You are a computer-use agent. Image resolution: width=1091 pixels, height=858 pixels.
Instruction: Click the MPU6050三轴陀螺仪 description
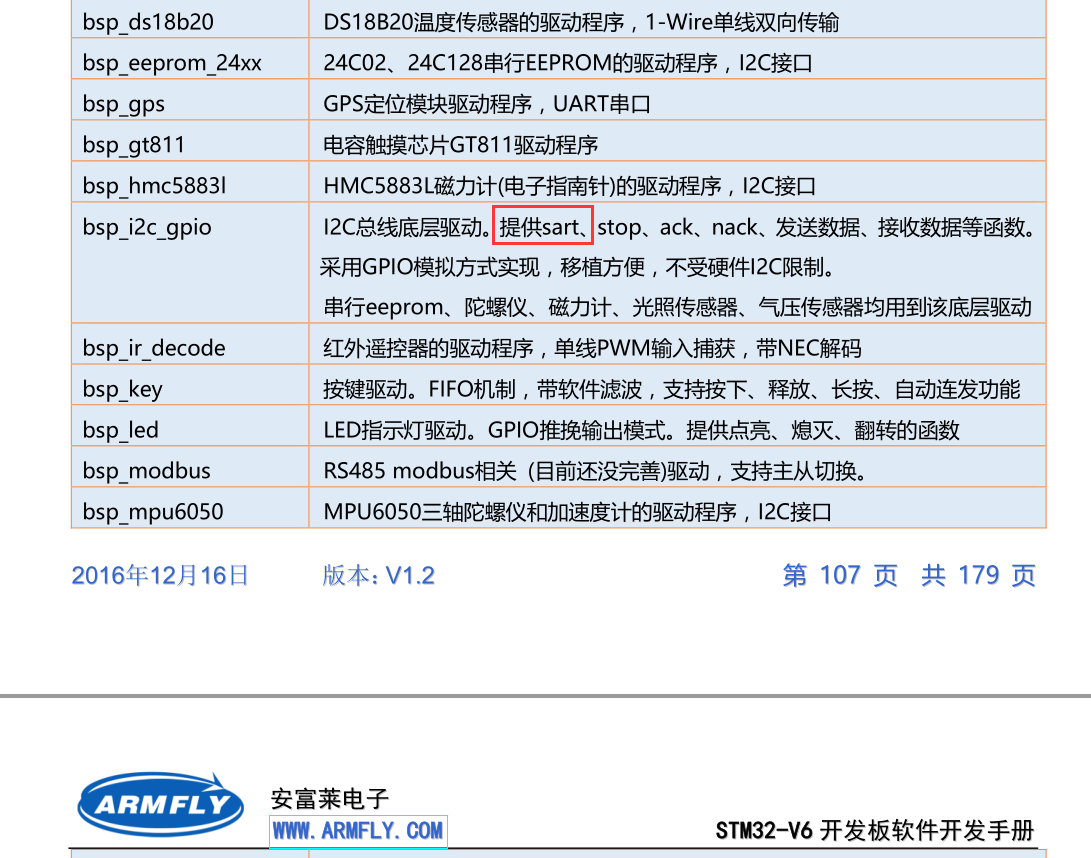pyautogui.click(x=578, y=513)
